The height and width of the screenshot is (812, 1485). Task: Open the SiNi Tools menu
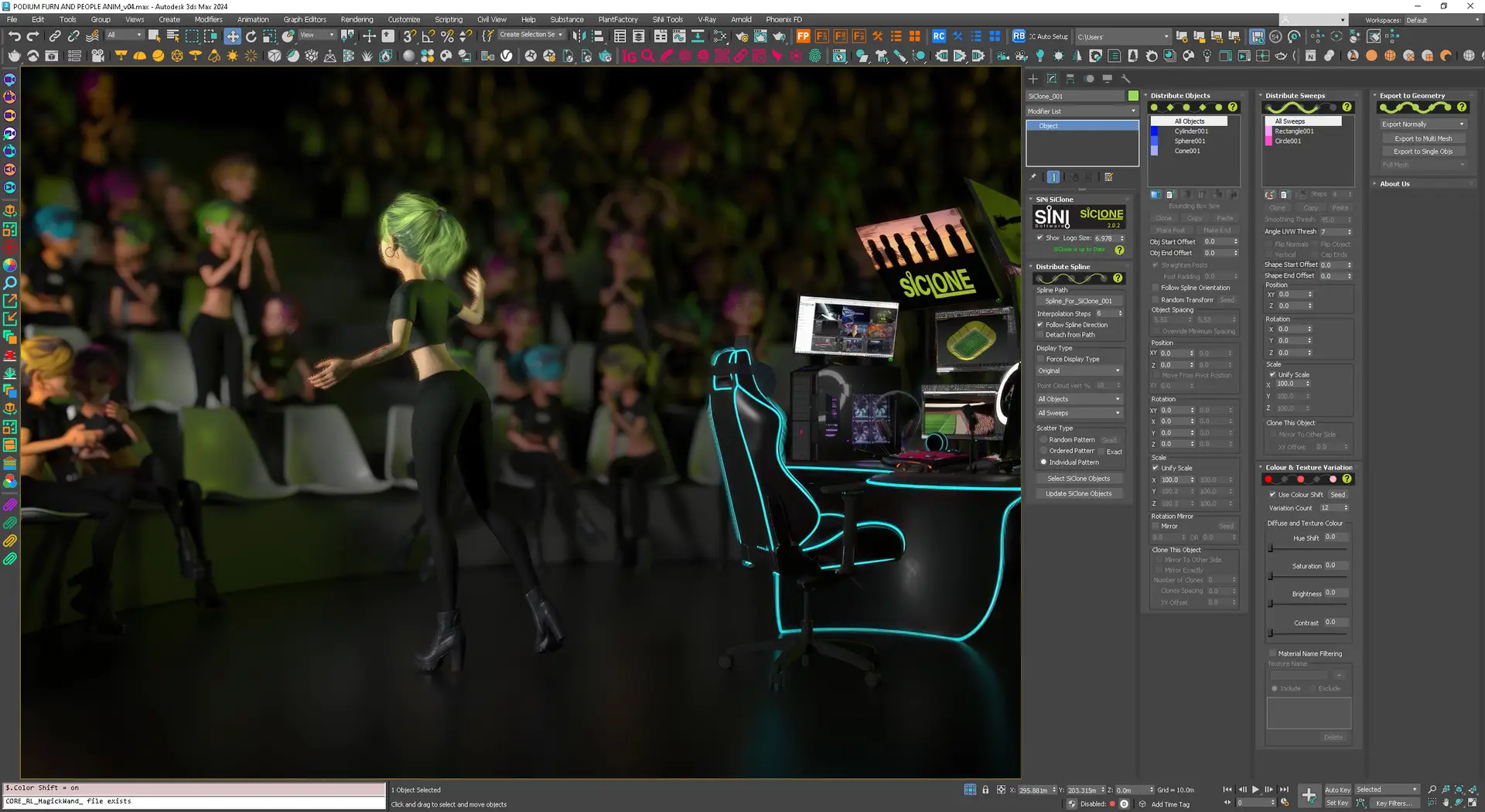tap(667, 19)
